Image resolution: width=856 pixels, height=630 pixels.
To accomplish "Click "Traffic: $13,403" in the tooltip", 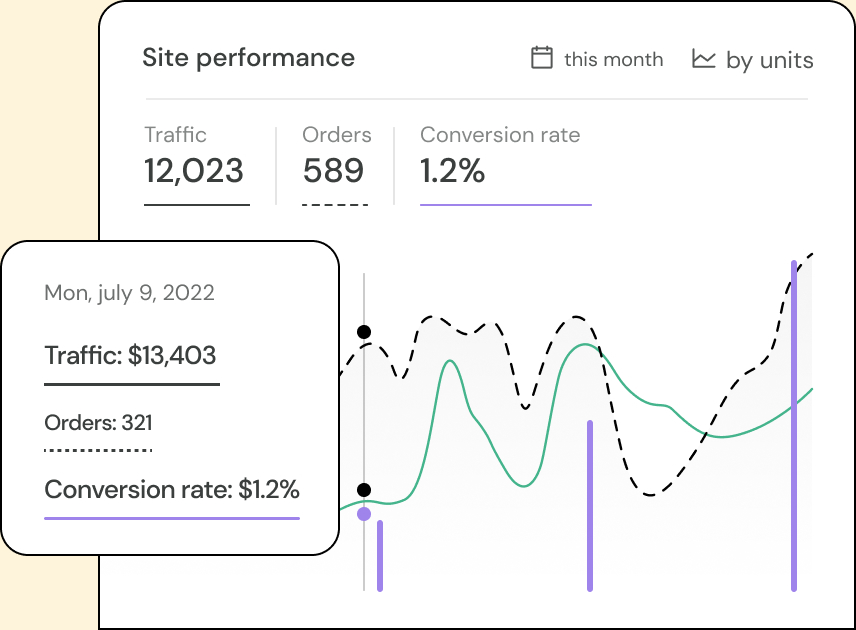I will coord(131,355).
